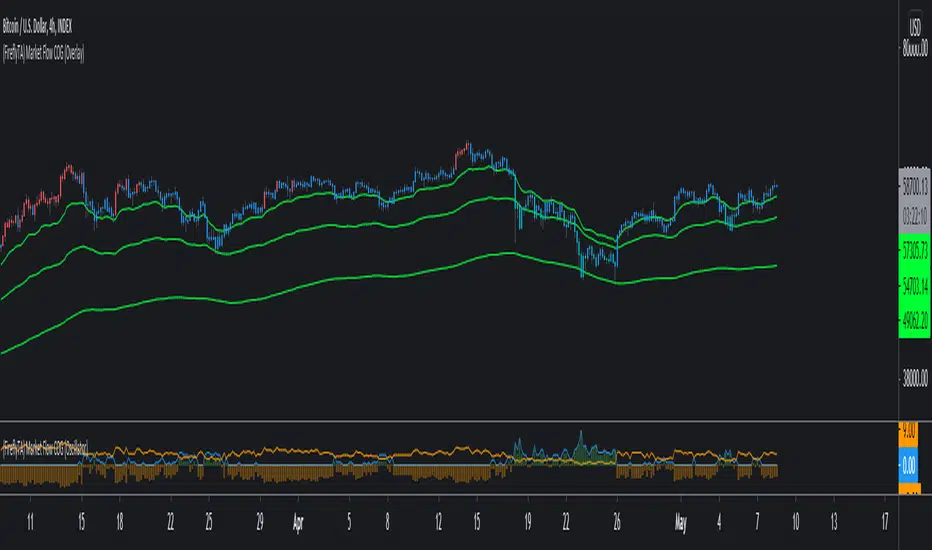
Task: Click the grey current price label above countdown
Action: coord(915,185)
